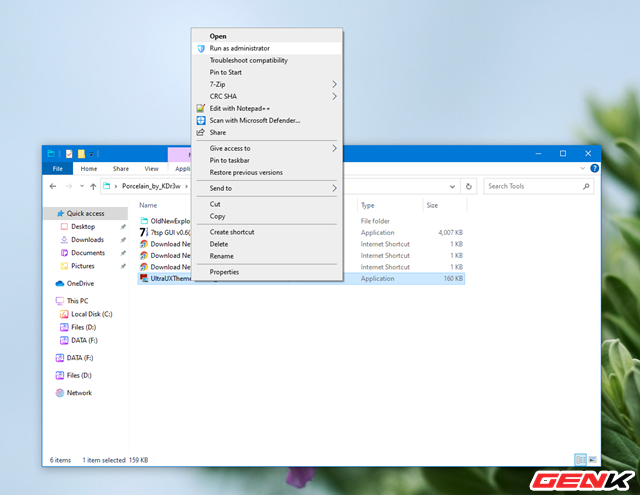Choose Rename from context menu

click(x=267, y=256)
